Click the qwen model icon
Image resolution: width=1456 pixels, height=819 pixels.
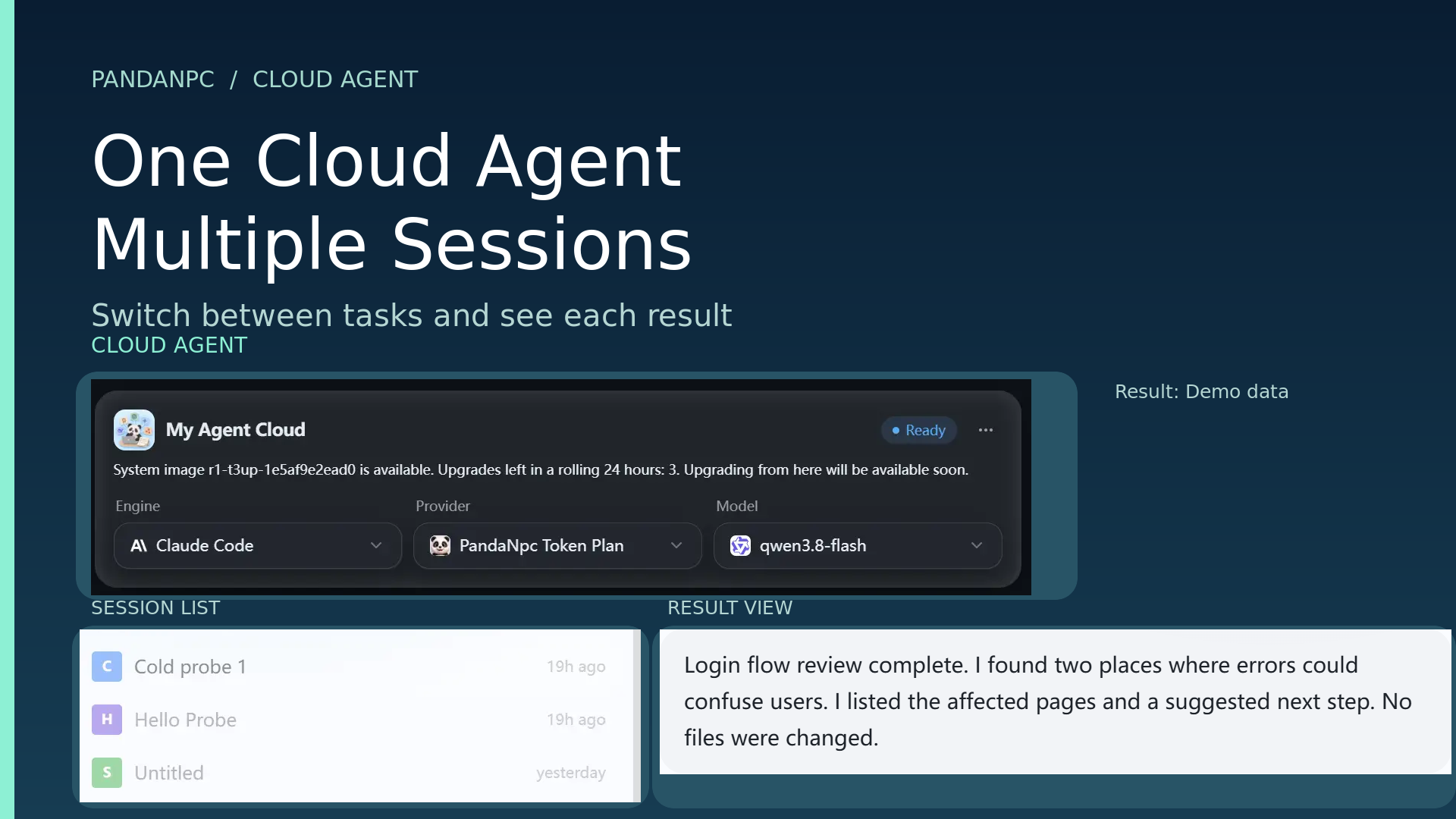740,545
